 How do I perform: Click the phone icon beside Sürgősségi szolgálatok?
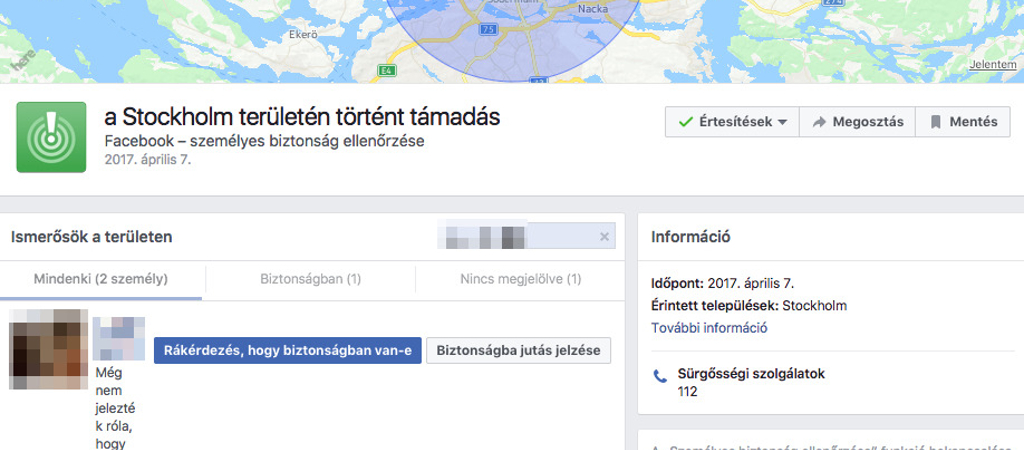660,376
